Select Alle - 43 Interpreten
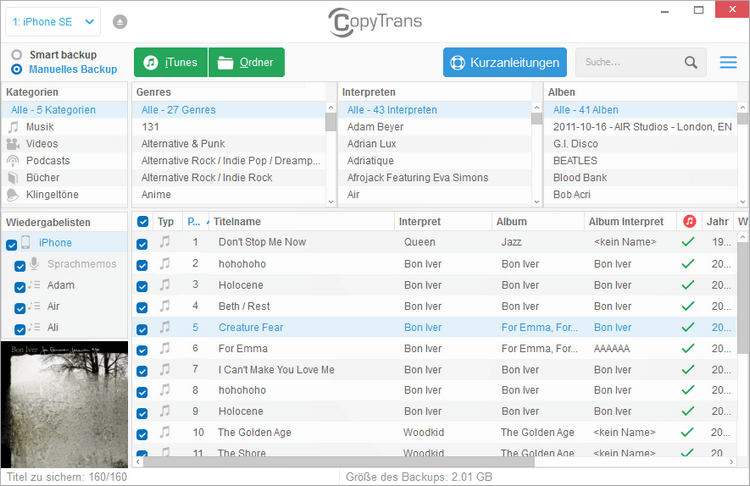The image size is (750, 486). [x=434, y=110]
